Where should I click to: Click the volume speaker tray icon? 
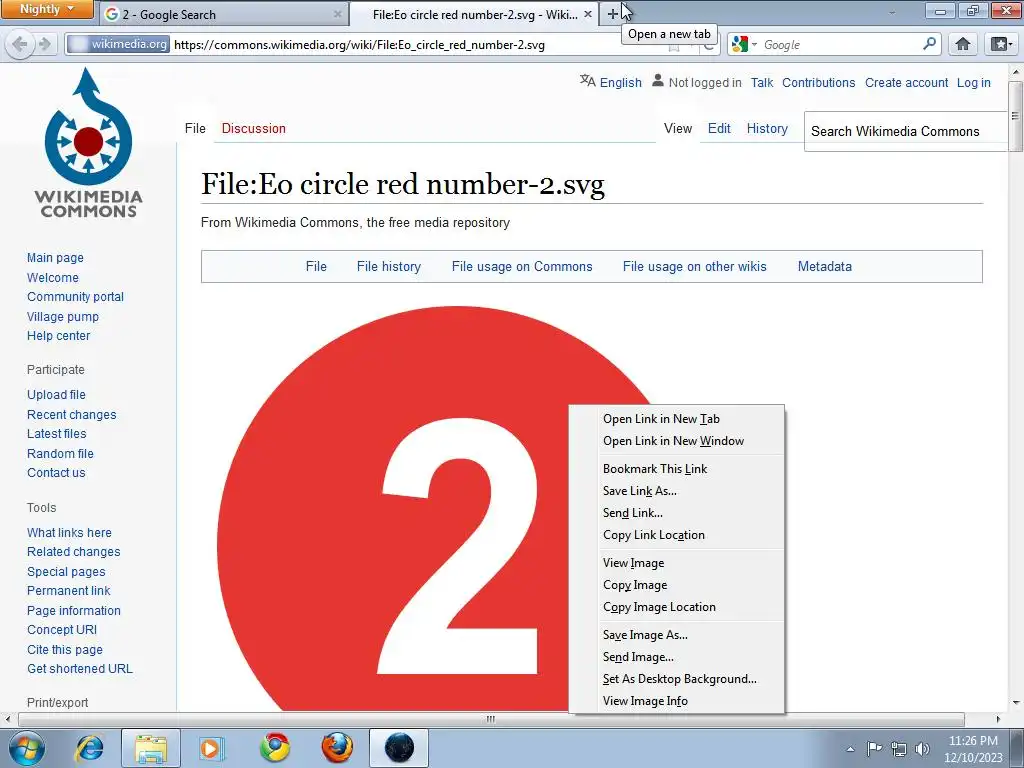(x=922, y=749)
